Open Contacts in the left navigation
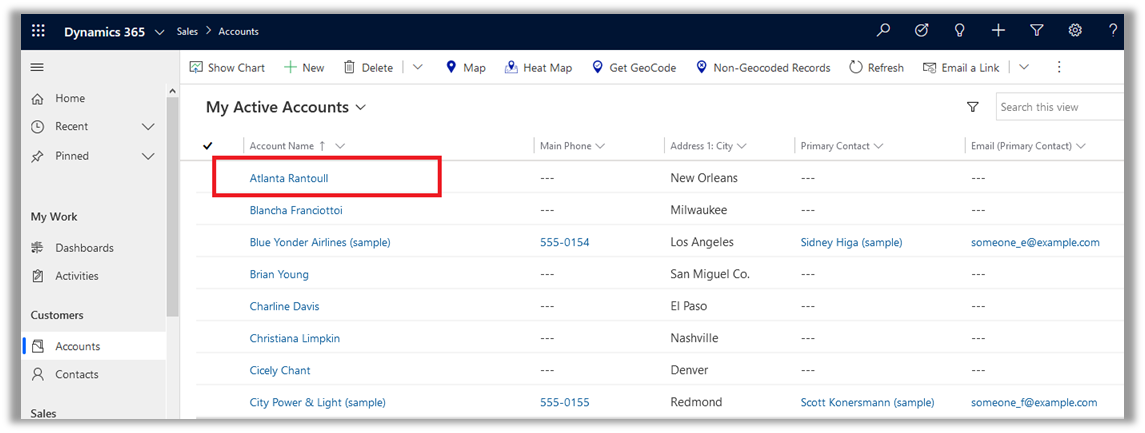This screenshot has width=1145, height=433. click(x=77, y=374)
